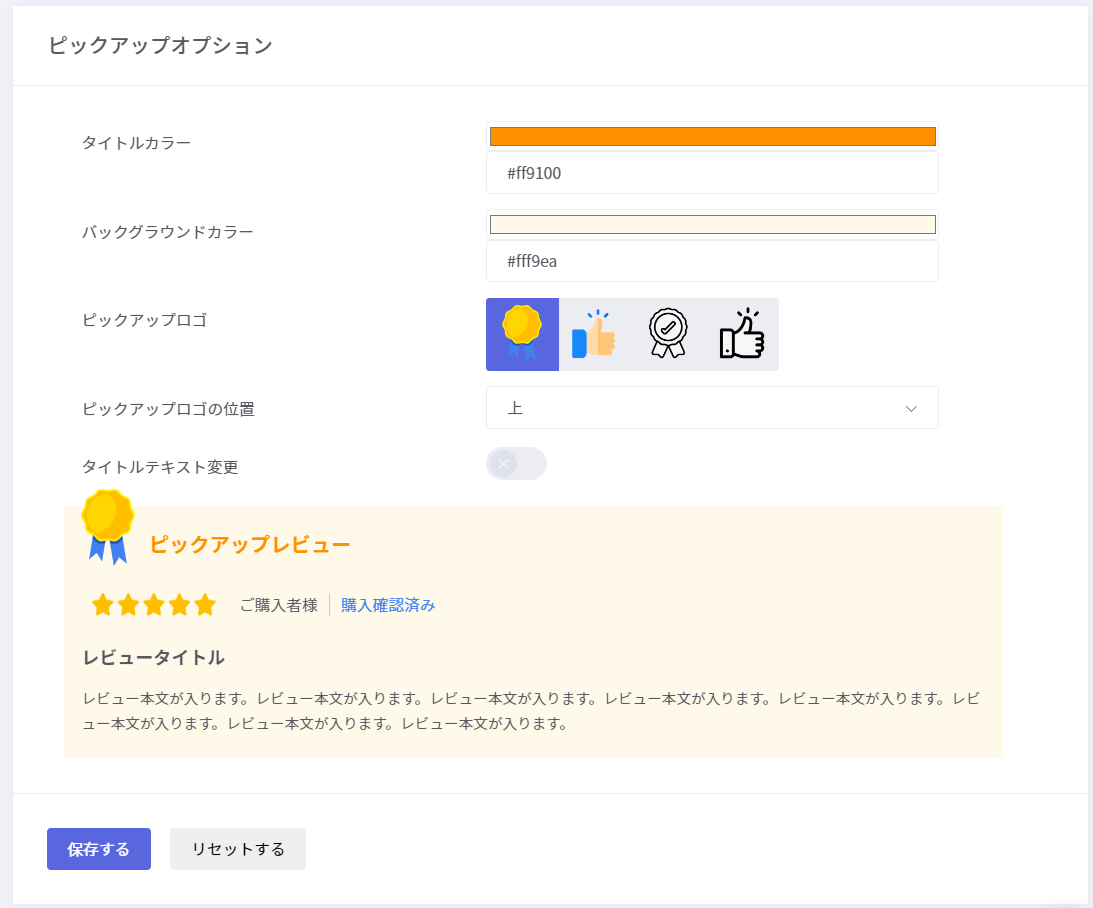The height and width of the screenshot is (908, 1093).
Task: Click the third star in preview rating
Action: 154,605
